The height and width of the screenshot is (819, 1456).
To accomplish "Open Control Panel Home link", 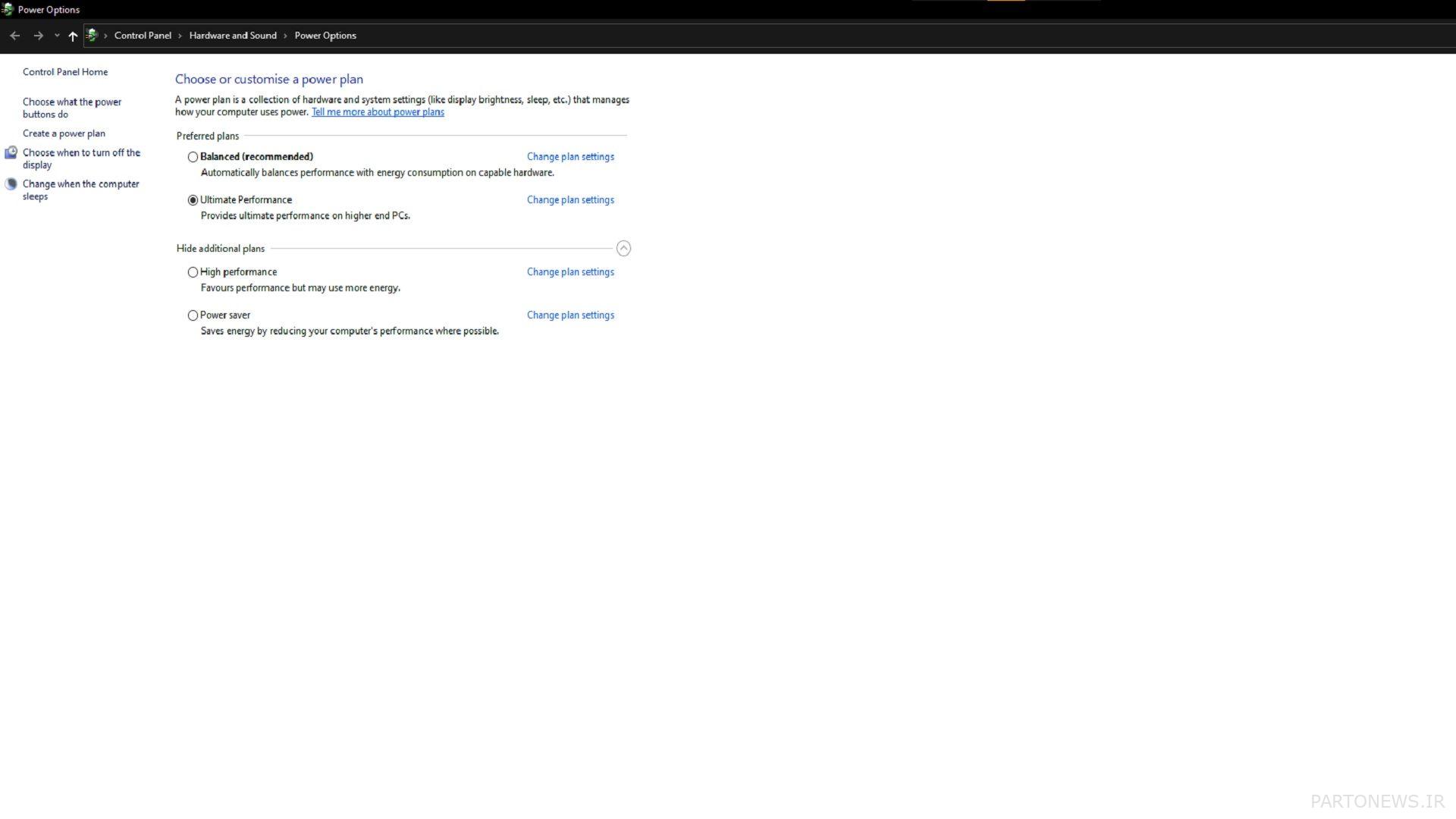I will pos(65,72).
